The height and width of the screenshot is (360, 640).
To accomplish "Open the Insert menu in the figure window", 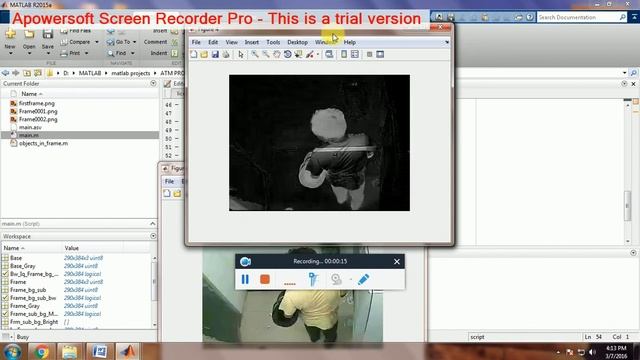I will pyautogui.click(x=251, y=42).
